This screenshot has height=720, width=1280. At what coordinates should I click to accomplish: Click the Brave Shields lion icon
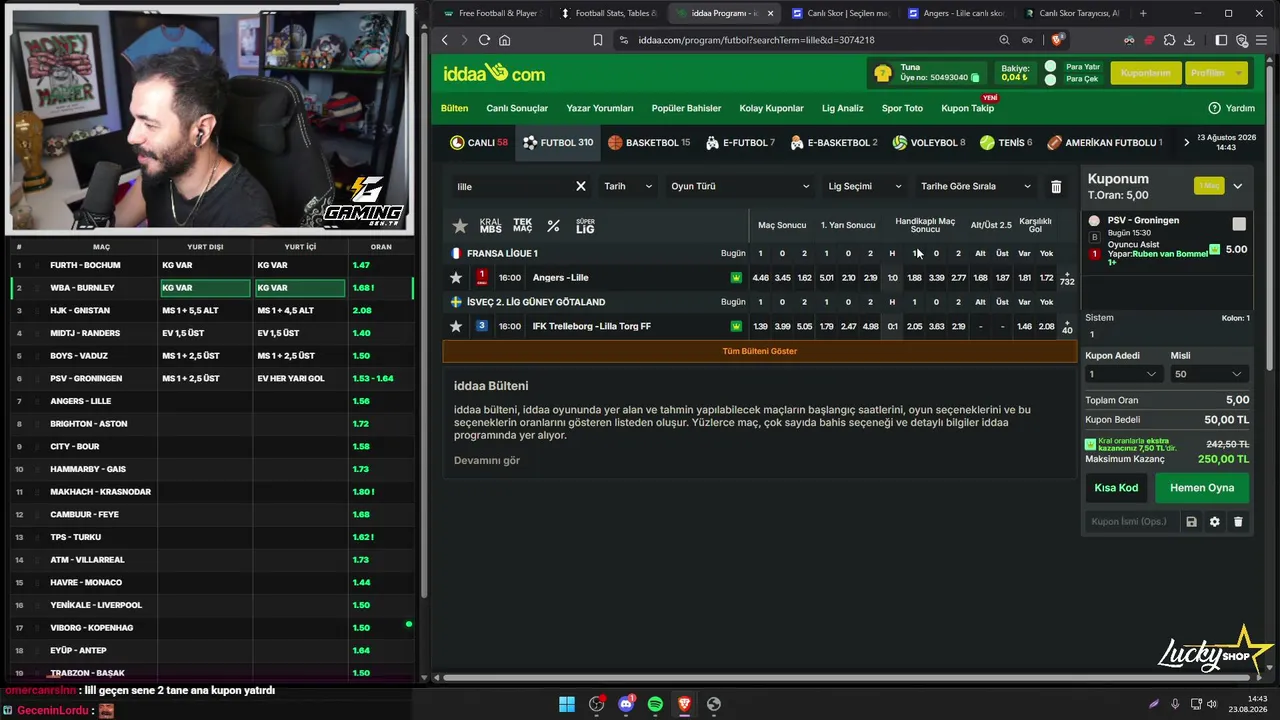(1057, 40)
